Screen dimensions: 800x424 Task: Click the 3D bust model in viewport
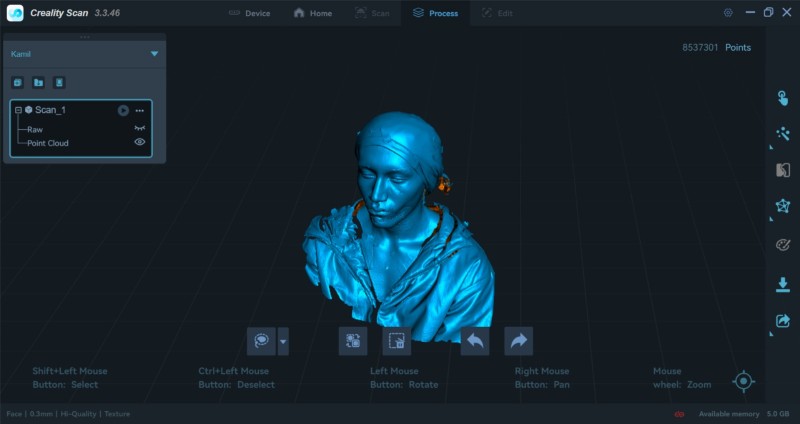(398, 230)
